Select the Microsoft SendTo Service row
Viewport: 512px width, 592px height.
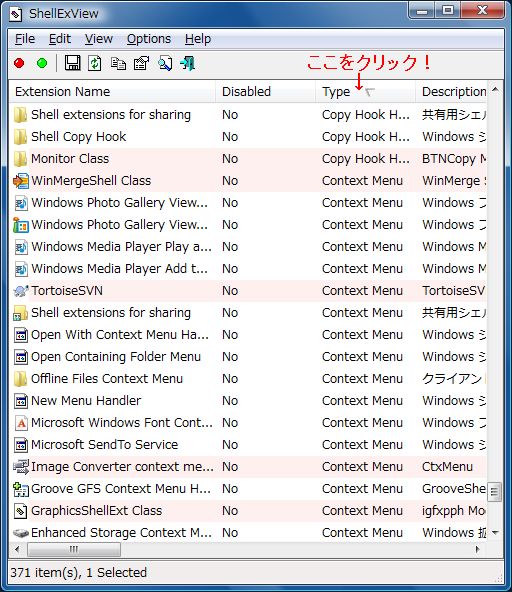(x=248, y=445)
